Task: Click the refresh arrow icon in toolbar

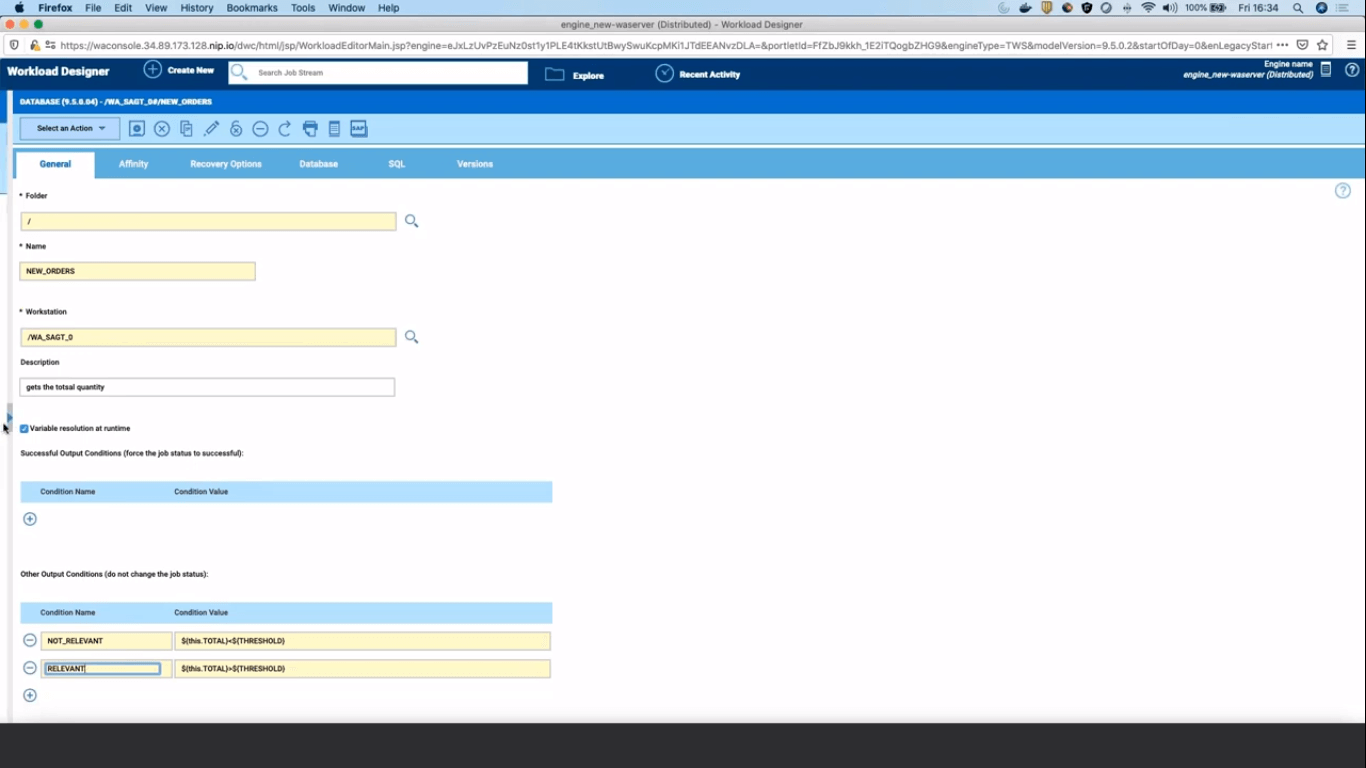Action: click(x=285, y=129)
